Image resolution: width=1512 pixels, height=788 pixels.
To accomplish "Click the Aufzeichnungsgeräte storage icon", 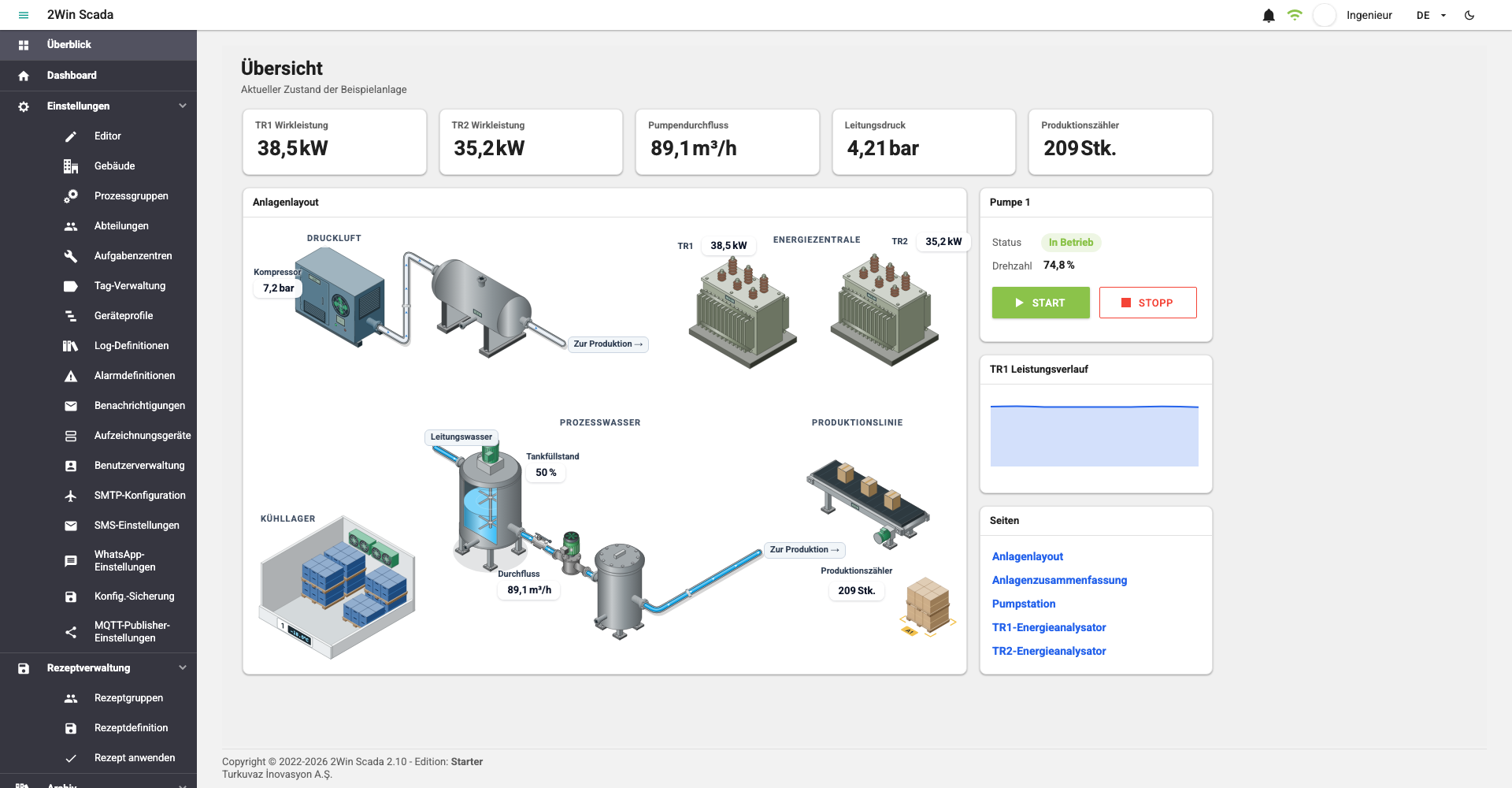I will tap(71, 436).
